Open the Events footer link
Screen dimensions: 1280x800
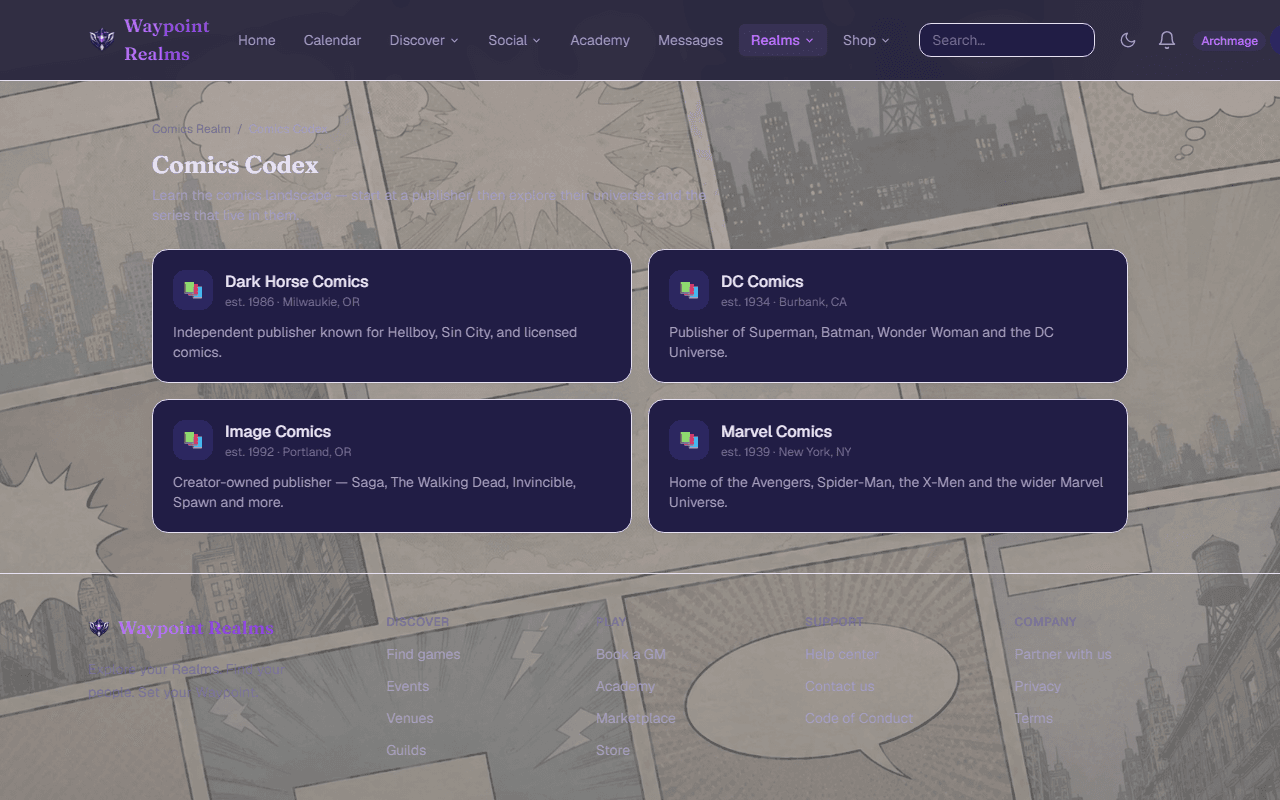coord(408,686)
